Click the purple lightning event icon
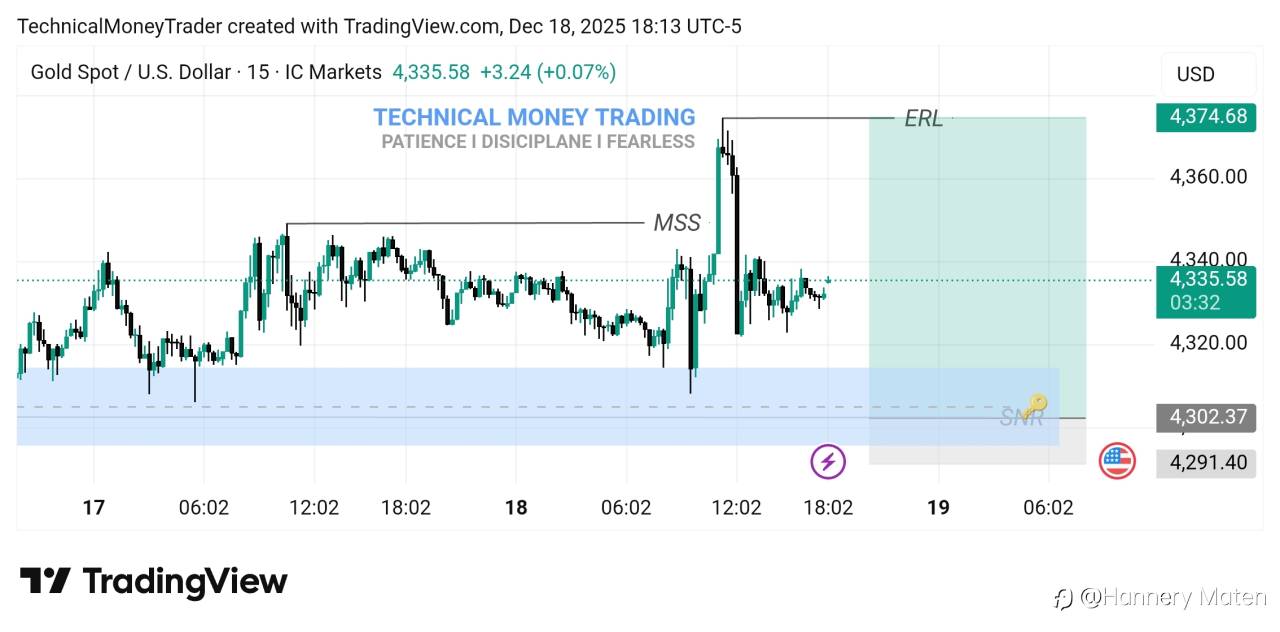This screenshot has width=1280, height=632. point(828,461)
